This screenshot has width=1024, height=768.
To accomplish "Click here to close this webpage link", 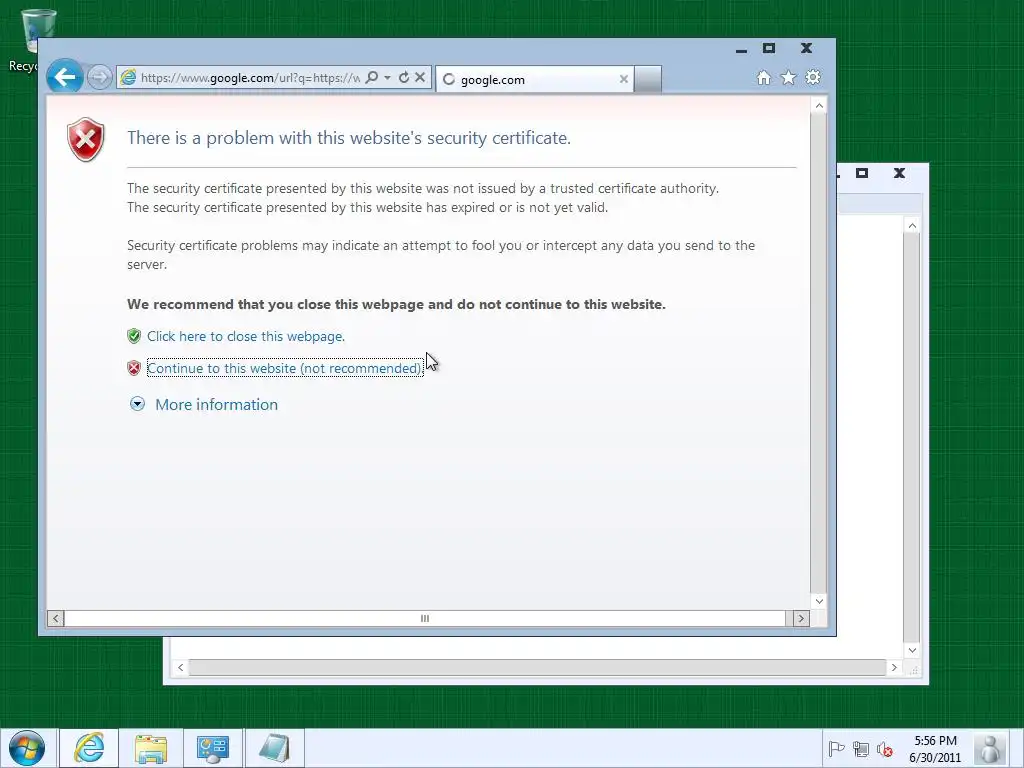I will 246,336.
